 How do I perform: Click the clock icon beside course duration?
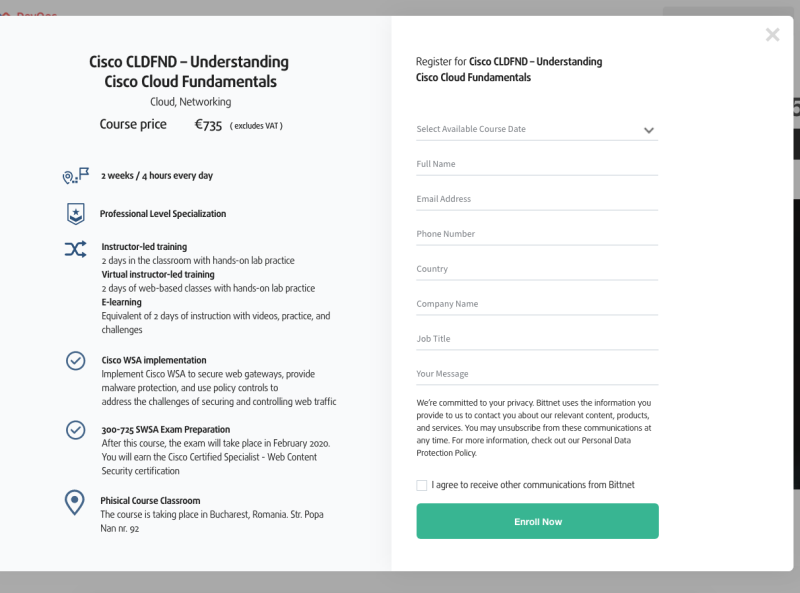[73, 176]
